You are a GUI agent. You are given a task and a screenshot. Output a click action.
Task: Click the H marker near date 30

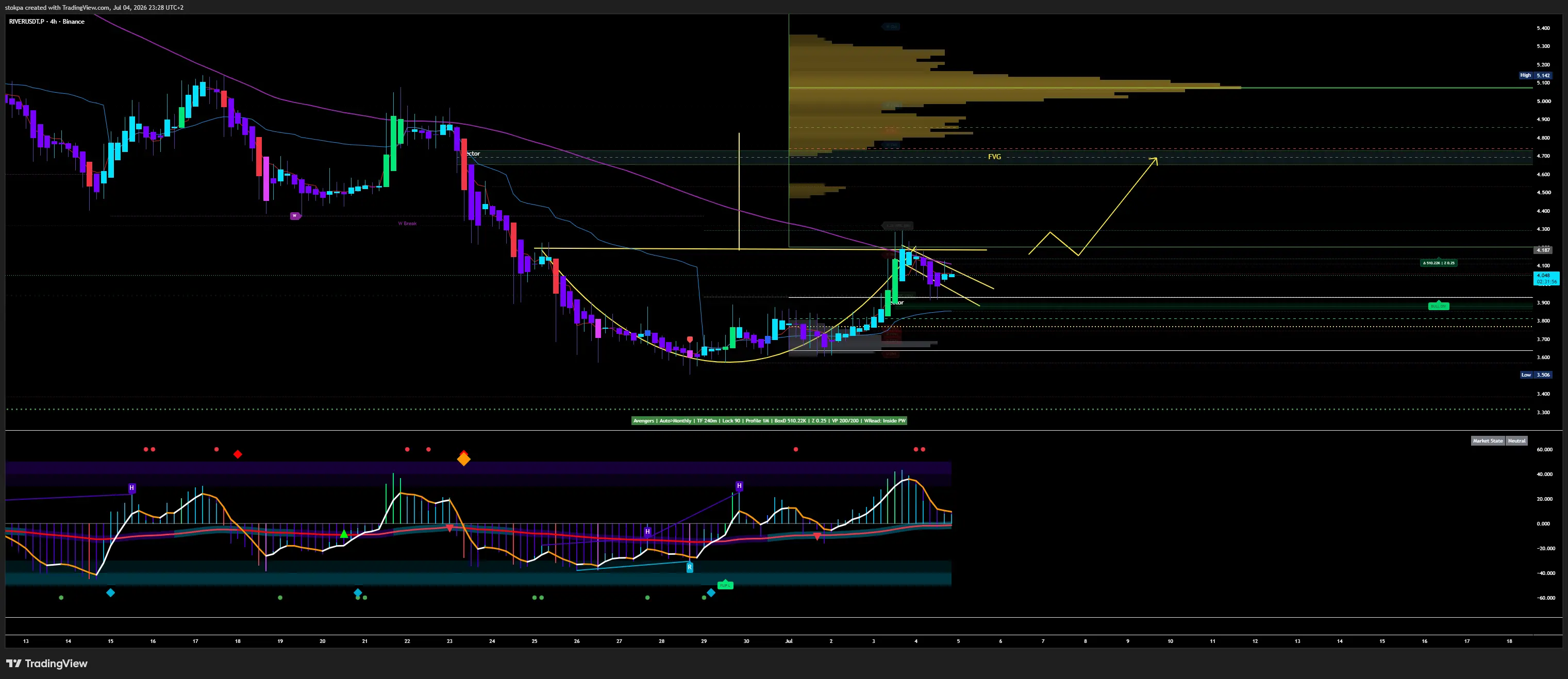[x=739, y=485]
